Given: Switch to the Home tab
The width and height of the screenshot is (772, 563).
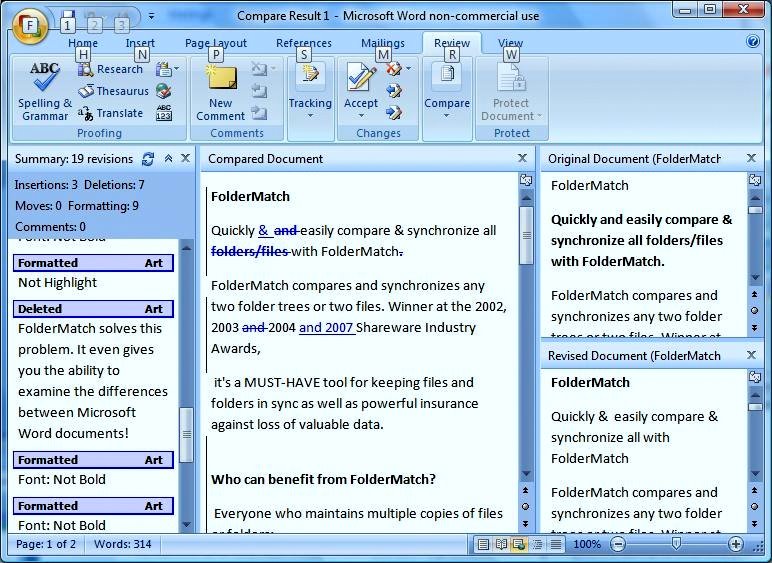Looking at the screenshot, I should pyautogui.click(x=83, y=43).
